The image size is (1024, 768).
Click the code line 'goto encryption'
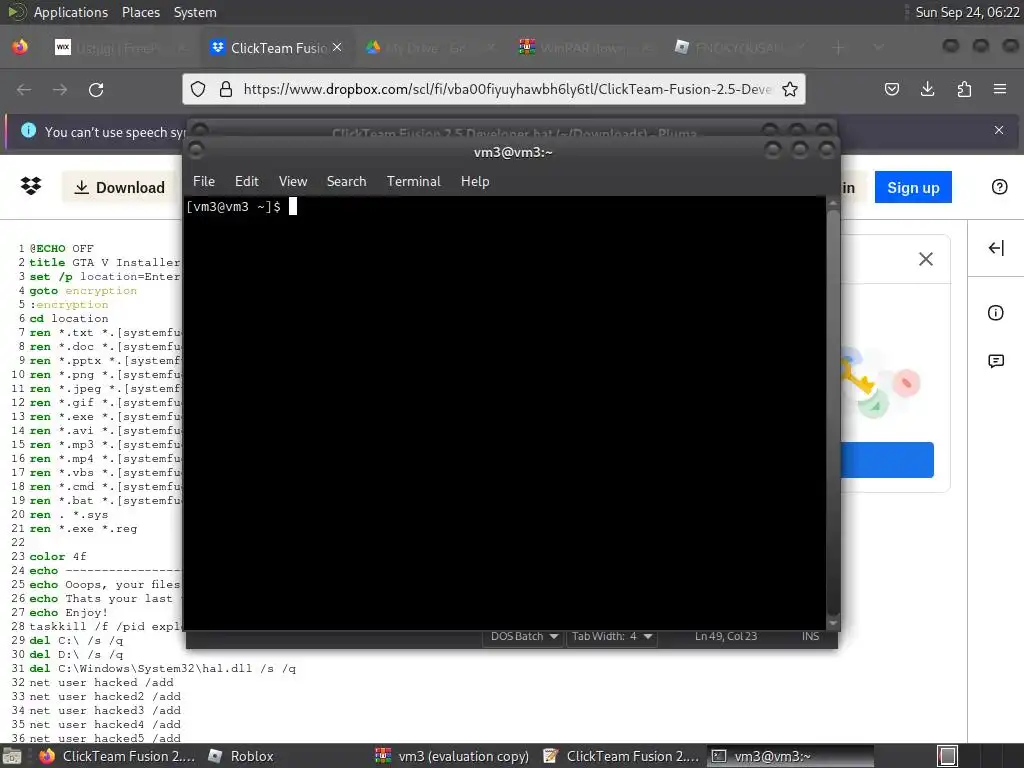(x=83, y=291)
